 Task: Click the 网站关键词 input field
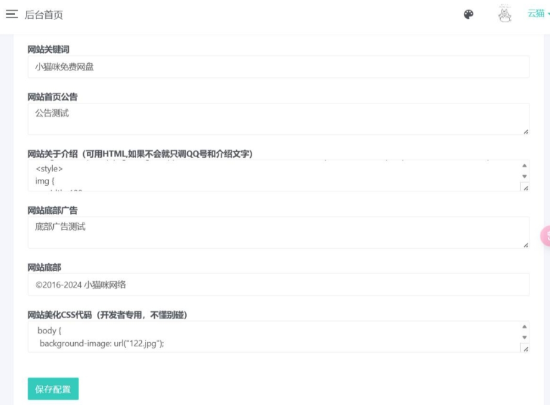[x=279, y=67]
